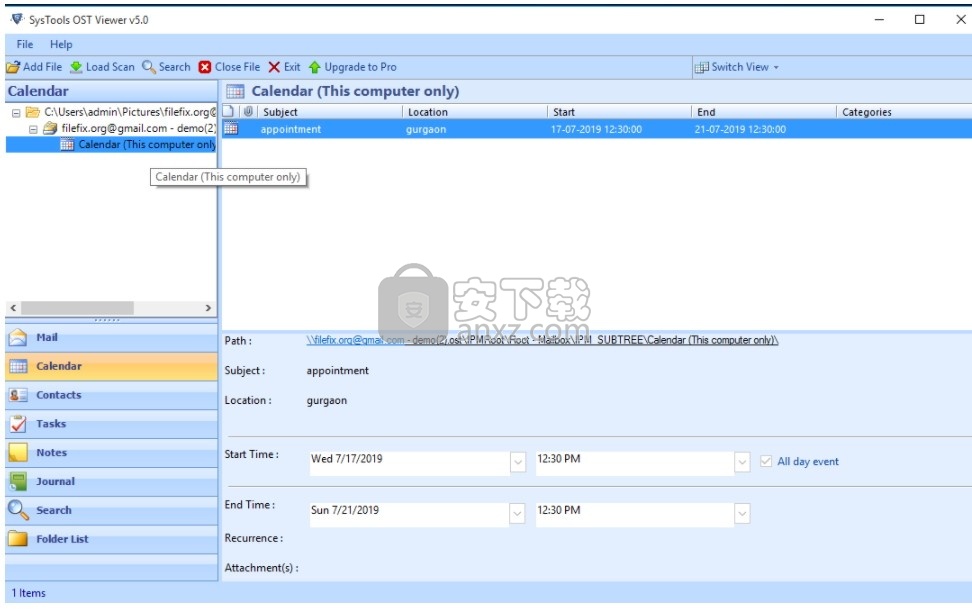This screenshot has height=609, width=972.
Task: Select the Notes navigation tab
Action: click(112, 453)
